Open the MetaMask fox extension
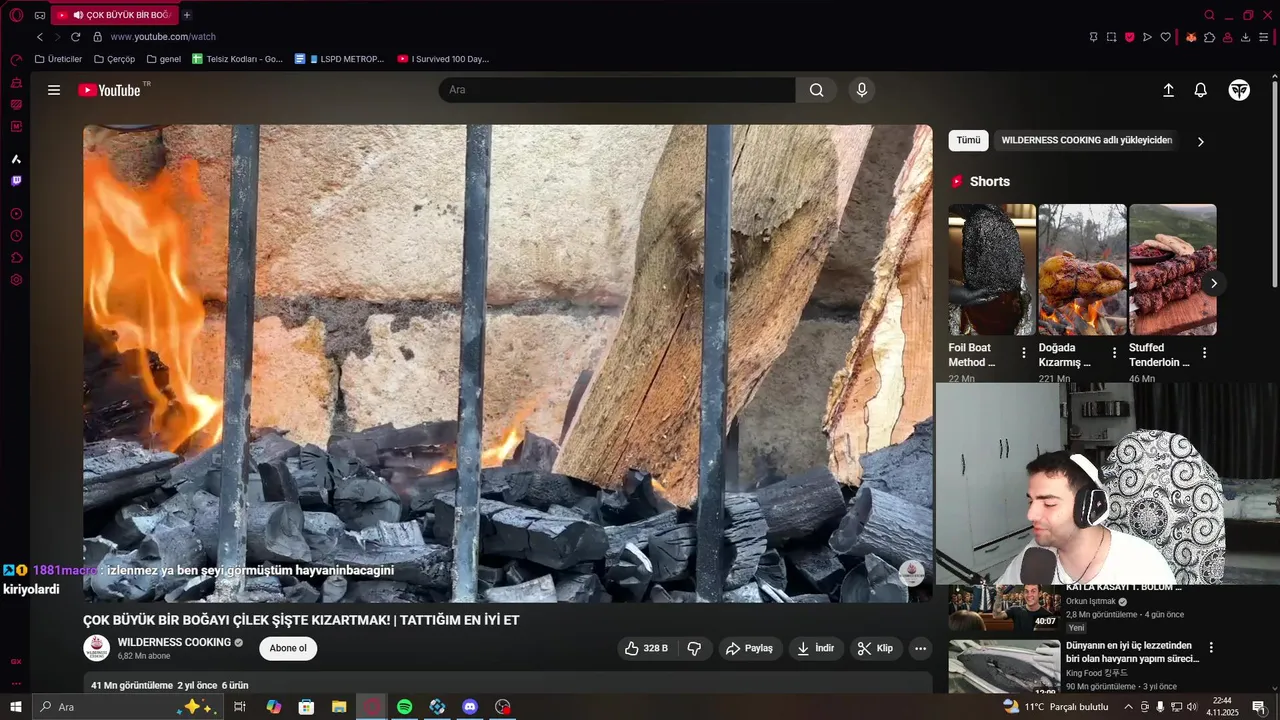This screenshot has width=1280, height=720. point(1191,37)
